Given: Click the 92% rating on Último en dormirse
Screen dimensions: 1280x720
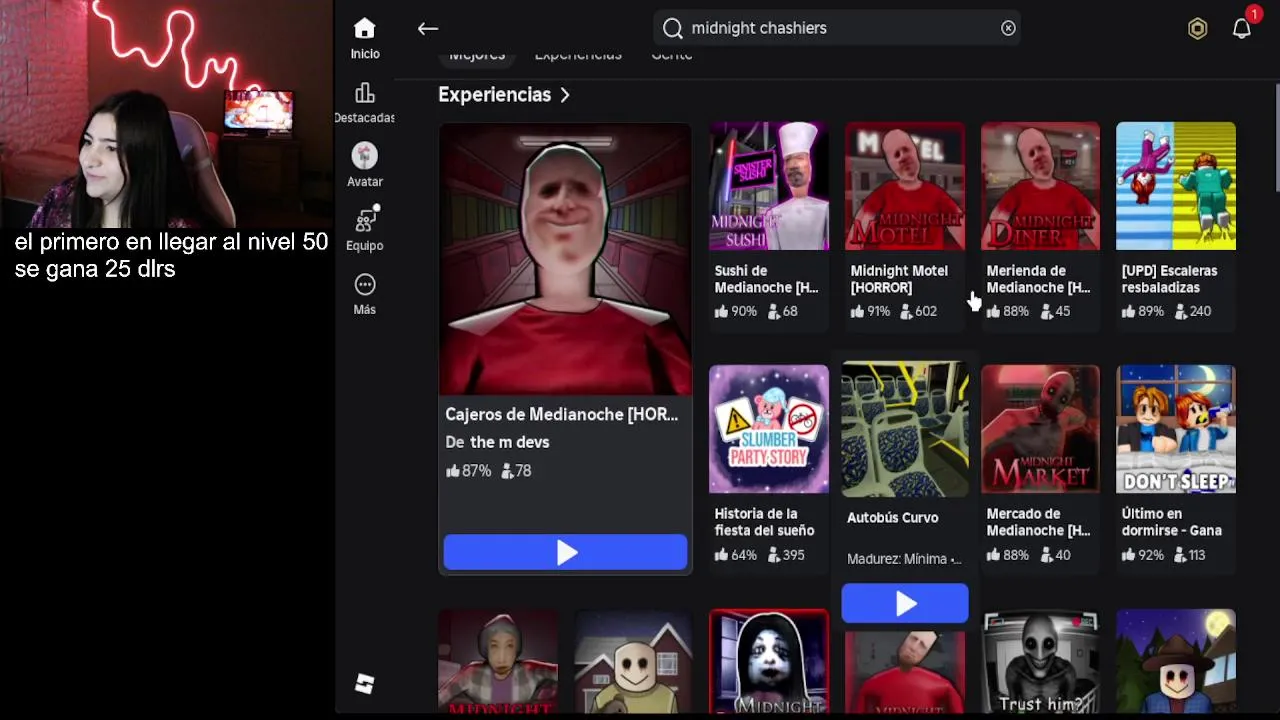Looking at the screenshot, I should click(x=1143, y=555).
